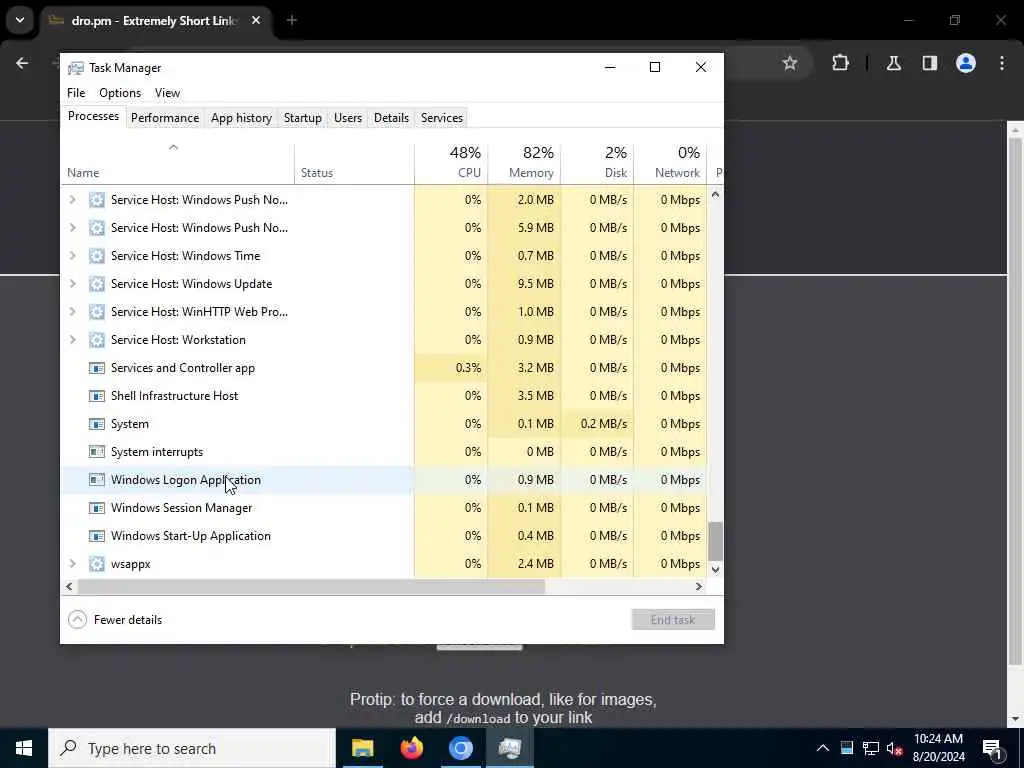
Task: Click the muted volume tray icon
Action: [895, 748]
